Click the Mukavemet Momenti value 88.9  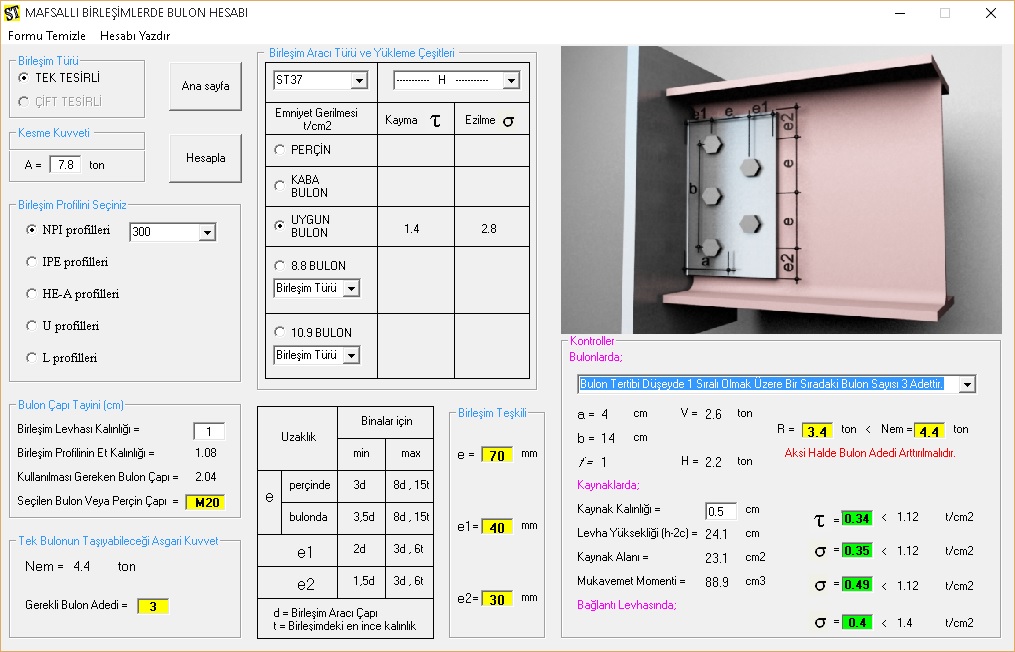(717, 582)
